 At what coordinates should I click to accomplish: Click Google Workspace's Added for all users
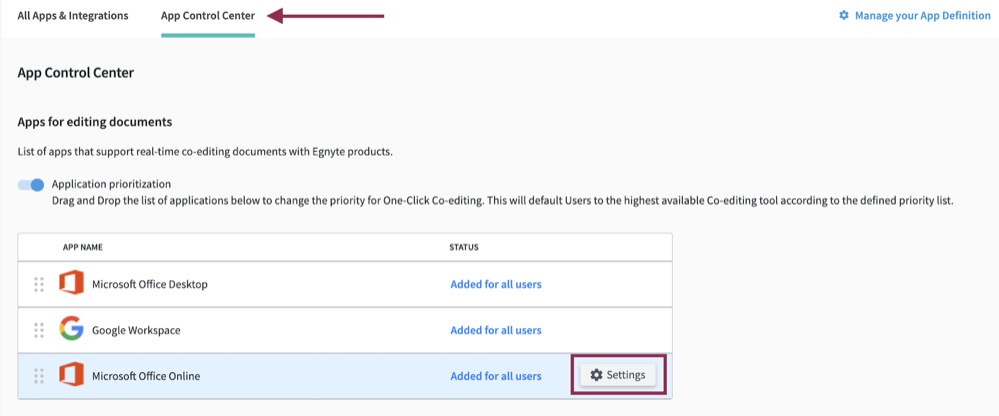(x=496, y=330)
